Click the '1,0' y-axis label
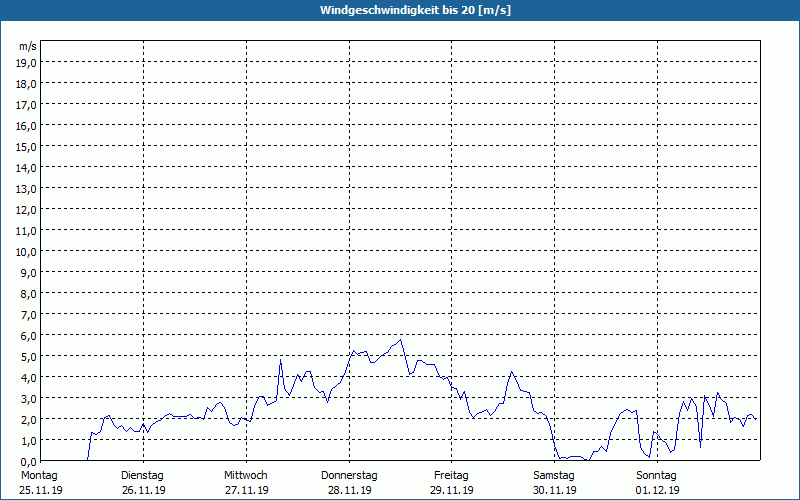800x500 pixels. [x=29, y=441]
